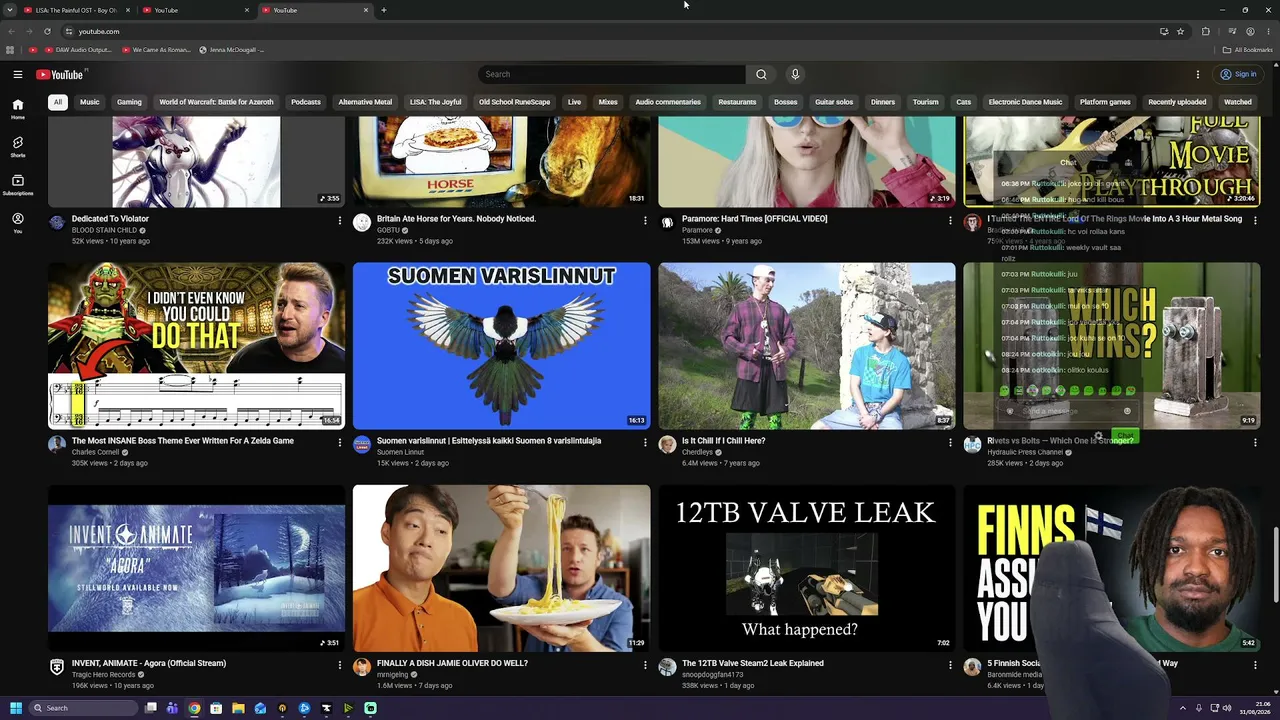Go to YouTube home via the logo
The image size is (1280, 720).
click(x=61, y=74)
